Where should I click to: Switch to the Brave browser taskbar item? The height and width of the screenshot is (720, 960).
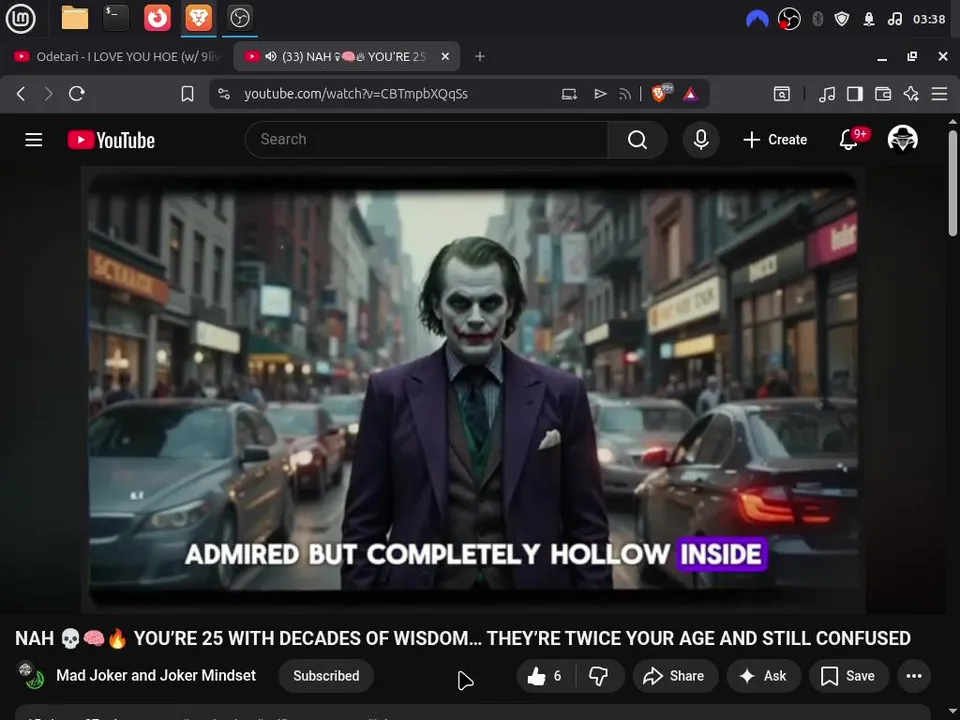click(x=198, y=18)
